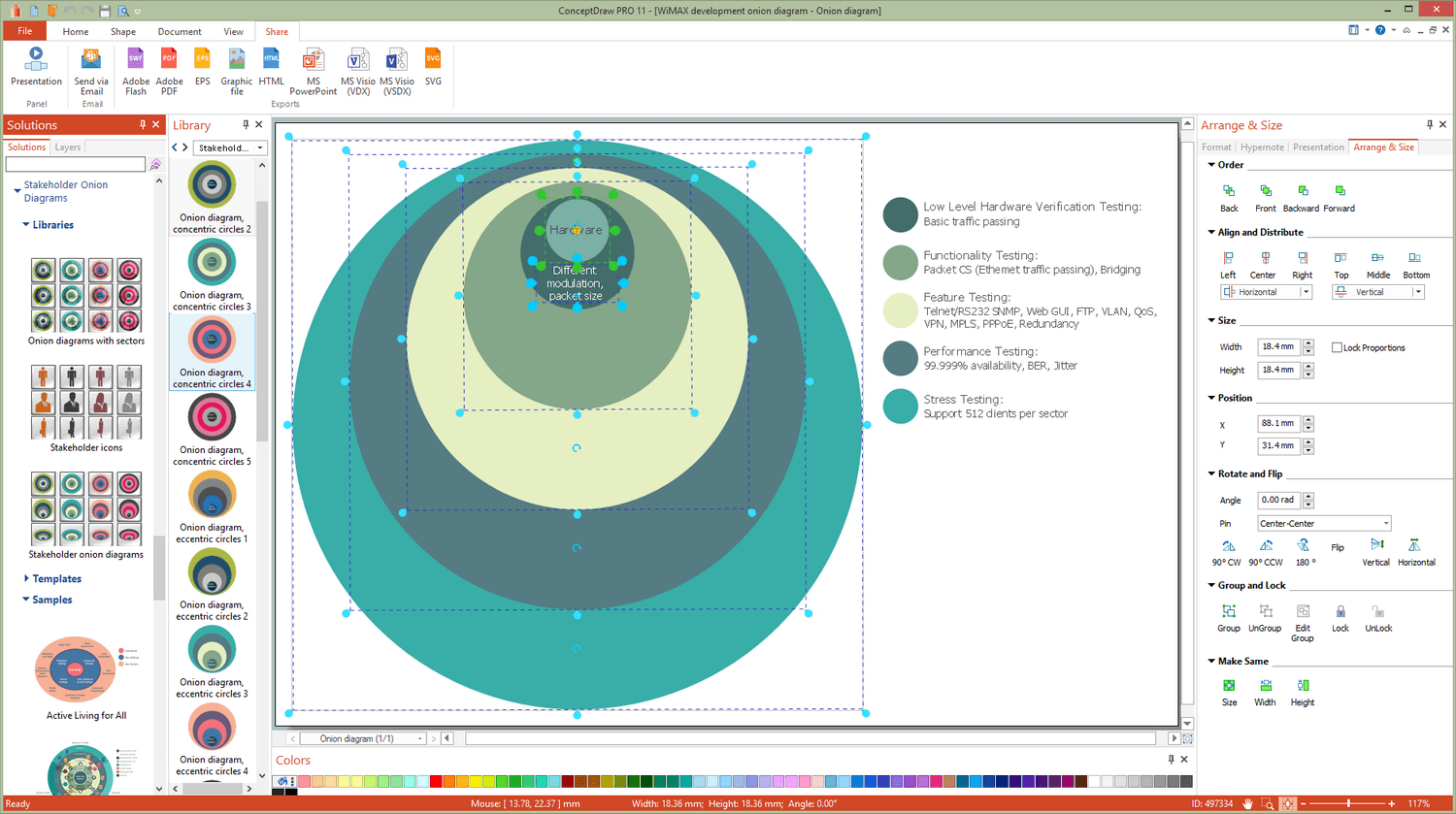Open the Stakeholder library dropdown
The width and height of the screenshot is (1456, 814).
click(x=259, y=148)
